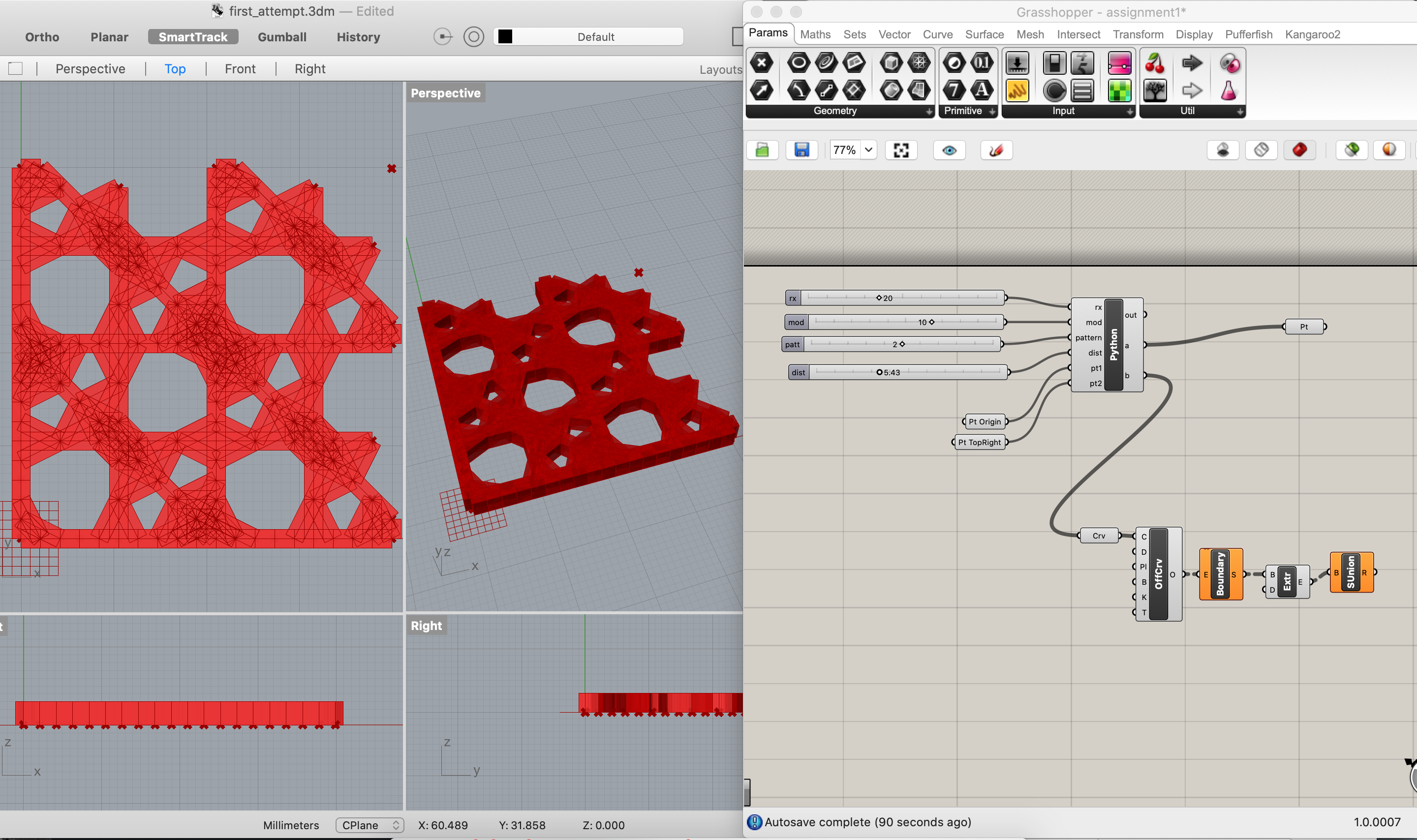This screenshot has height=840, width=1417.
Task: Click the Pufferfish plugin tab icon
Action: coord(1247,34)
